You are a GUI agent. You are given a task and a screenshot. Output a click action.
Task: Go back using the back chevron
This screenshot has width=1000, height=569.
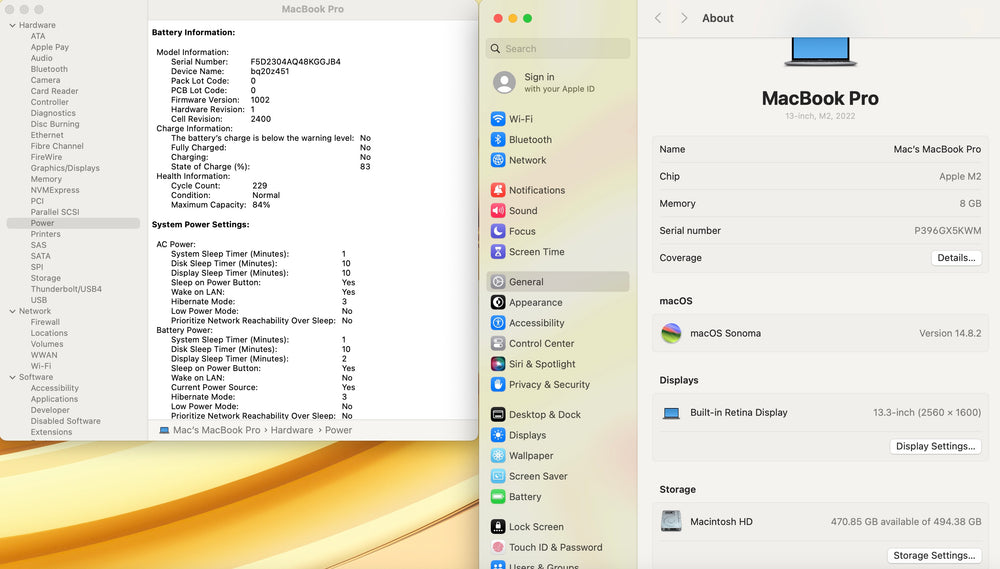pyautogui.click(x=658, y=18)
